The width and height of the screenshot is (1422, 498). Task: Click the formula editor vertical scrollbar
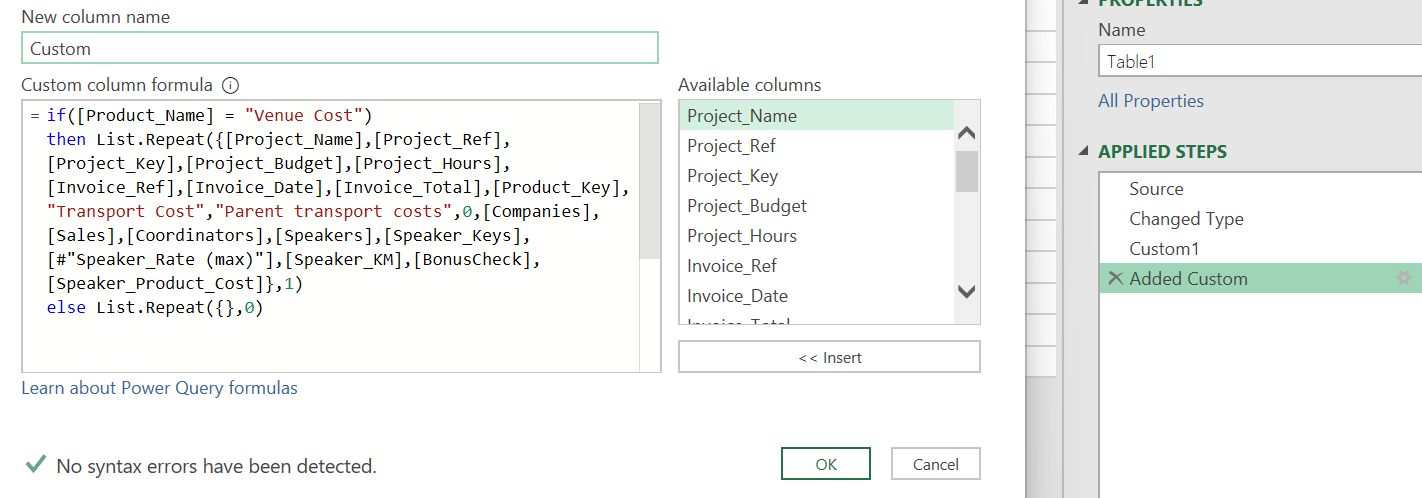point(650,180)
